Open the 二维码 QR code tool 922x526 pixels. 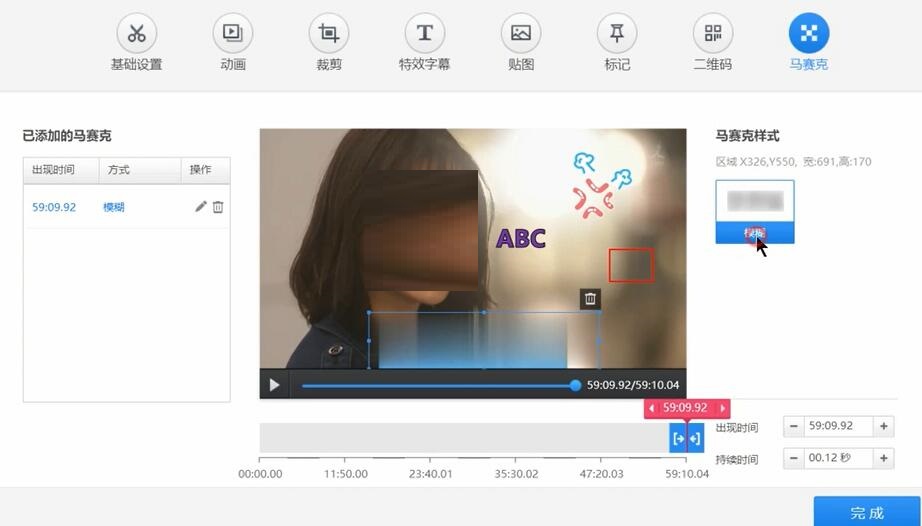point(712,34)
